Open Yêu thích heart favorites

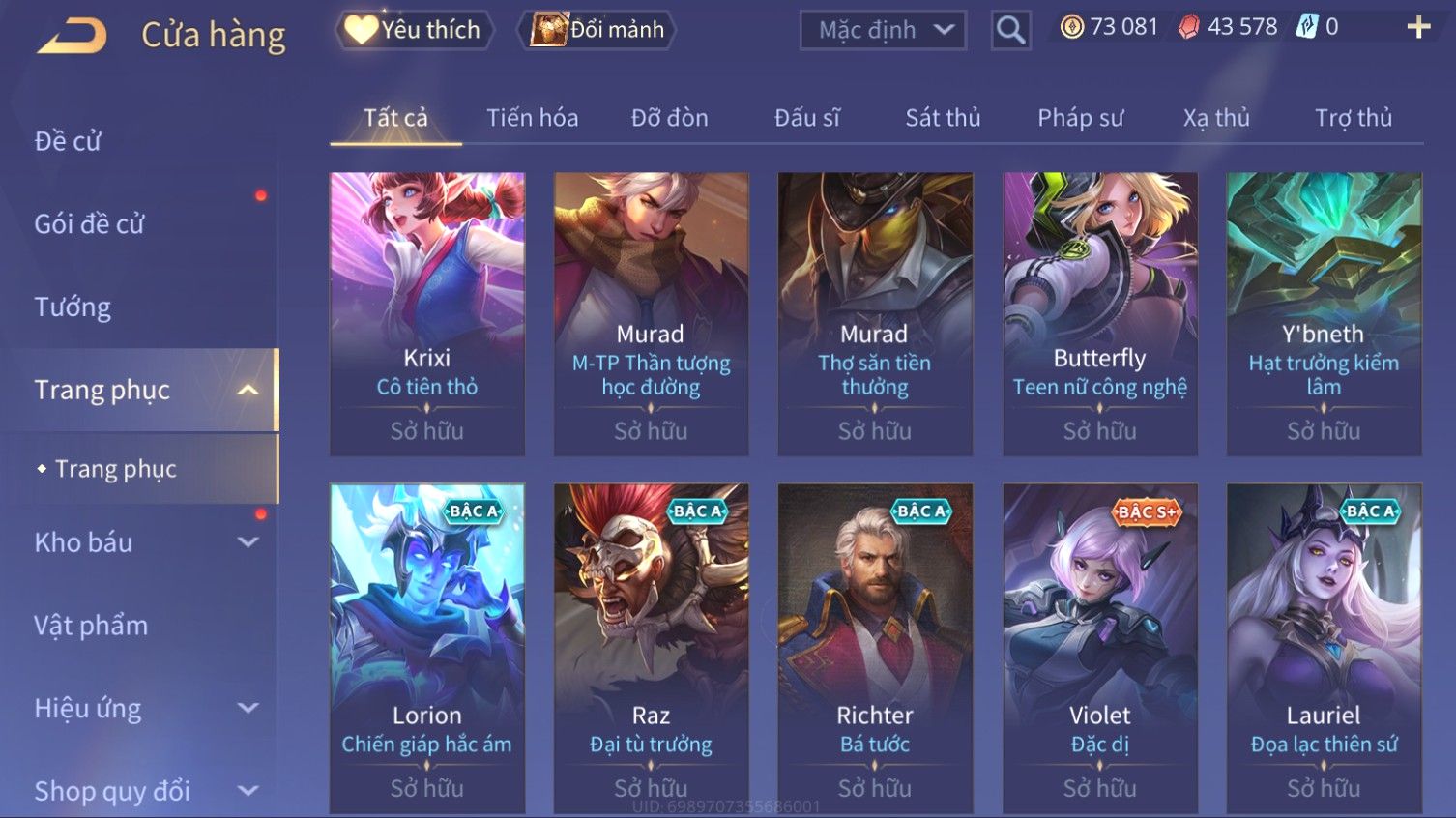click(414, 30)
